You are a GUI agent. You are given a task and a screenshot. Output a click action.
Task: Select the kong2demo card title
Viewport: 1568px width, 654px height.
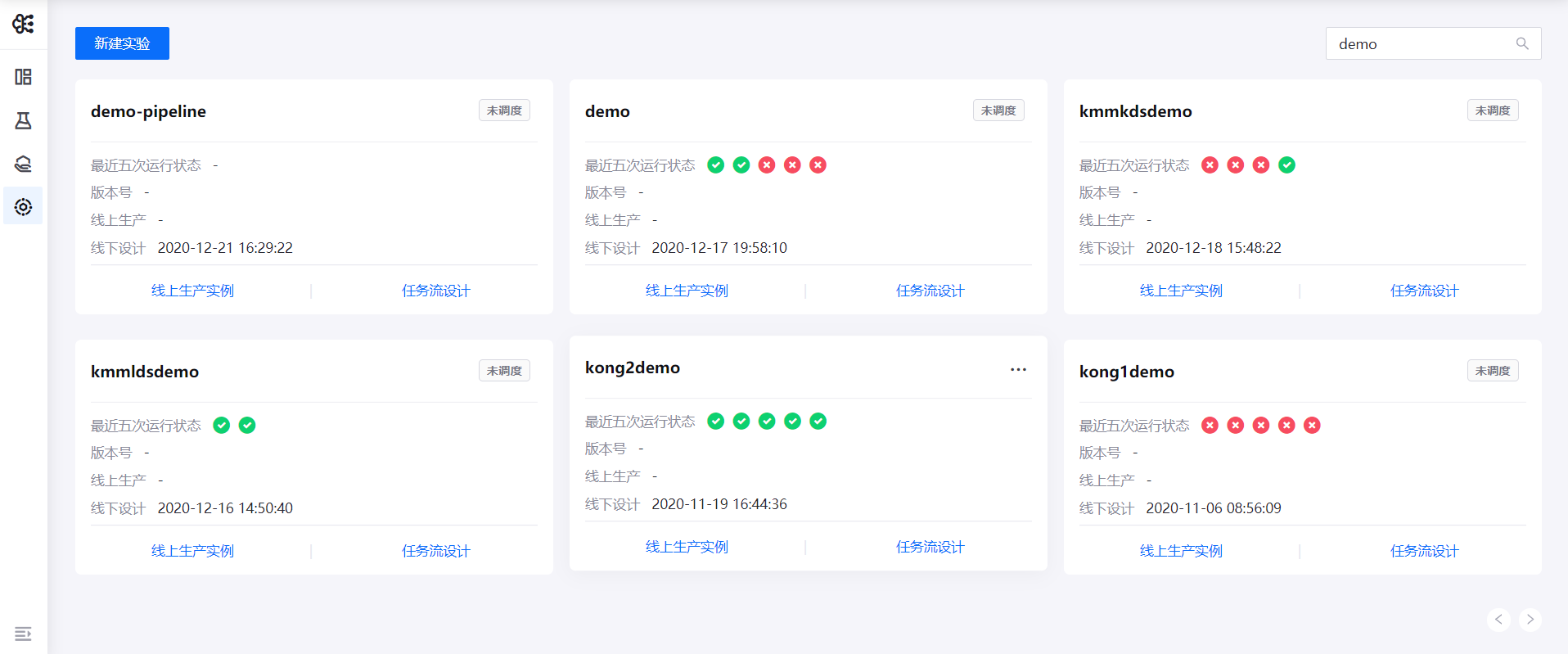coord(633,368)
